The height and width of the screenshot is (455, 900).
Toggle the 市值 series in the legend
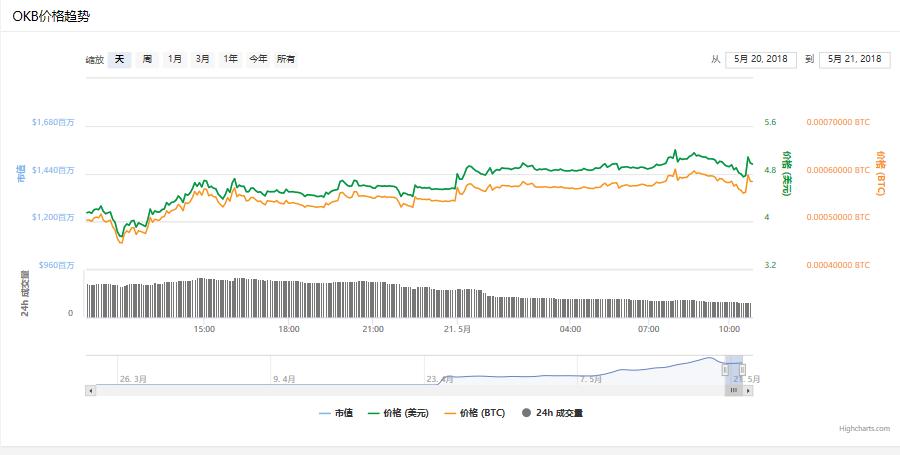pyautogui.click(x=336, y=413)
